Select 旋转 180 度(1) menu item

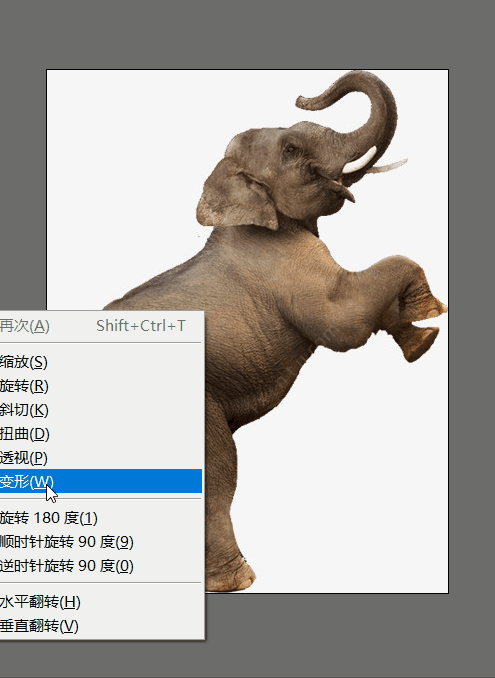click(101, 518)
